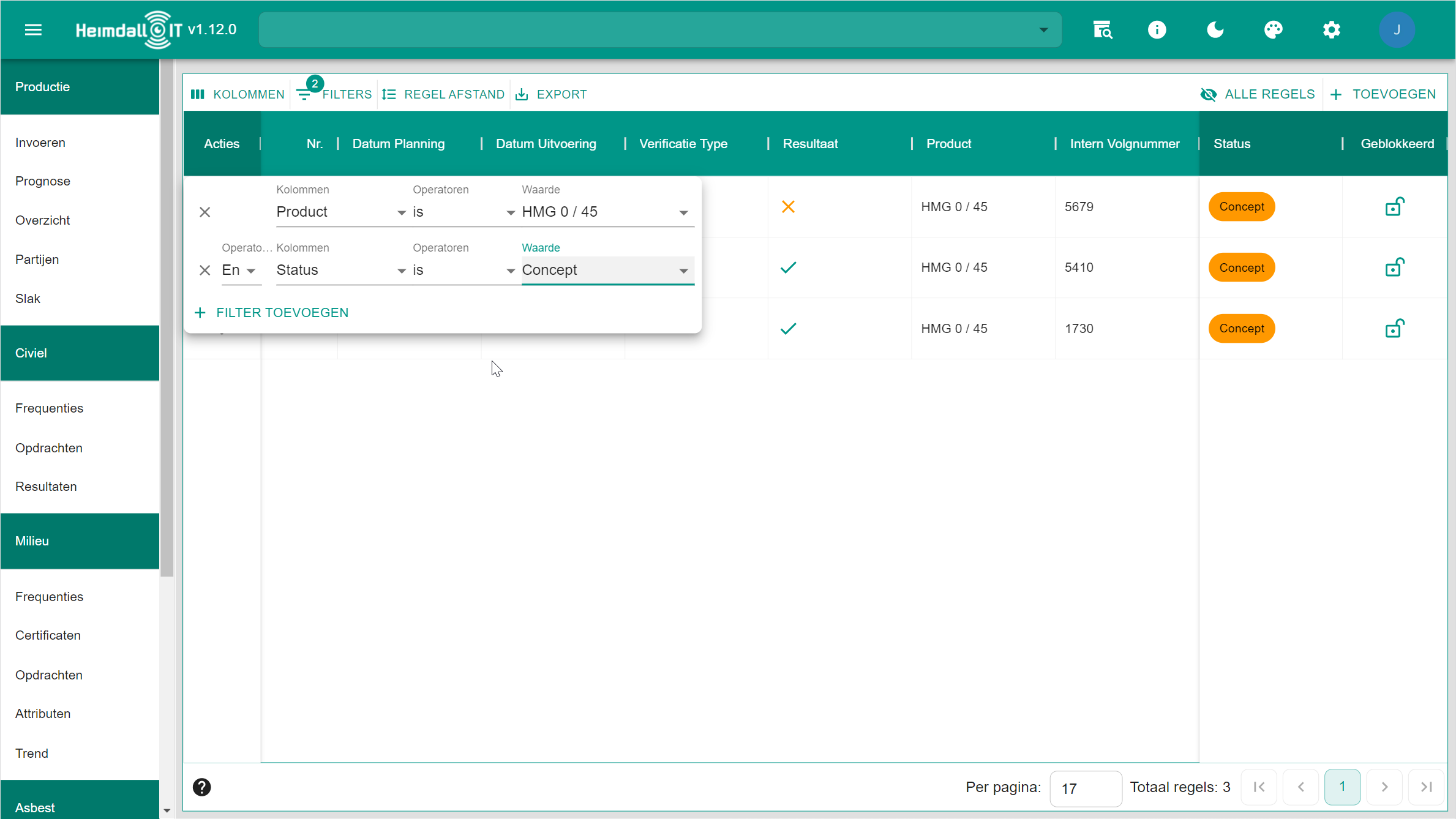
Task: Sort by Product column header
Action: tap(948, 144)
